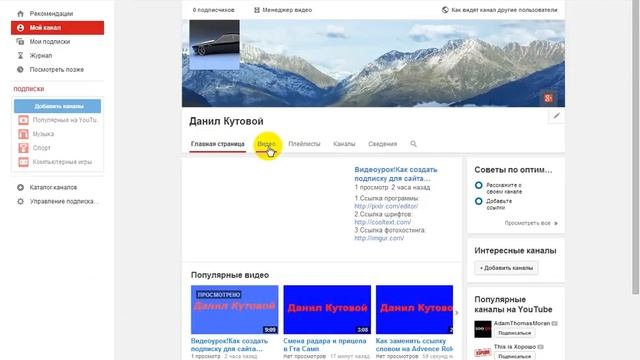Screen dimensions: 640x360
Task: Click the Компьютерные игры channel icon
Action: pos(23,162)
